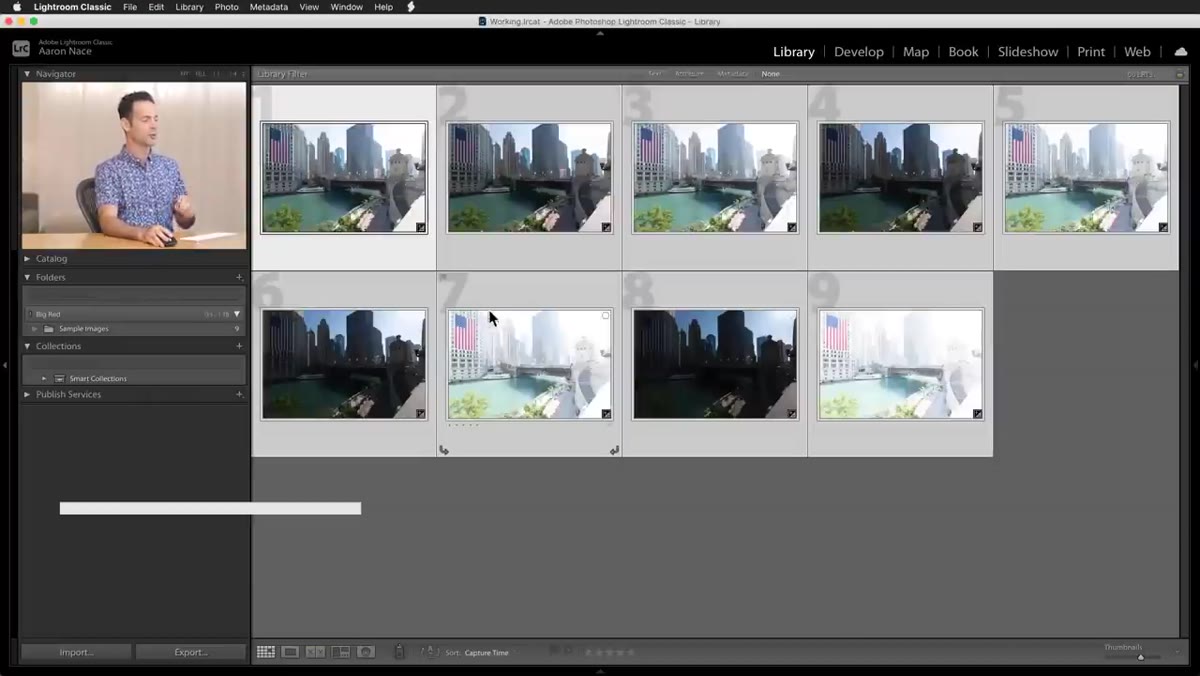The height and width of the screenshot is (676, 1200).
Task: Switch to the Develop module
Action: tap(859, 52)
